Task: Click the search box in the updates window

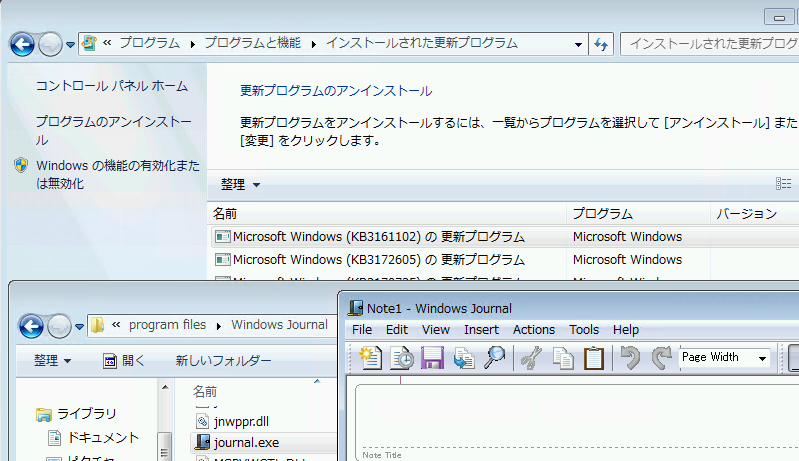Action: click(710, 44)
